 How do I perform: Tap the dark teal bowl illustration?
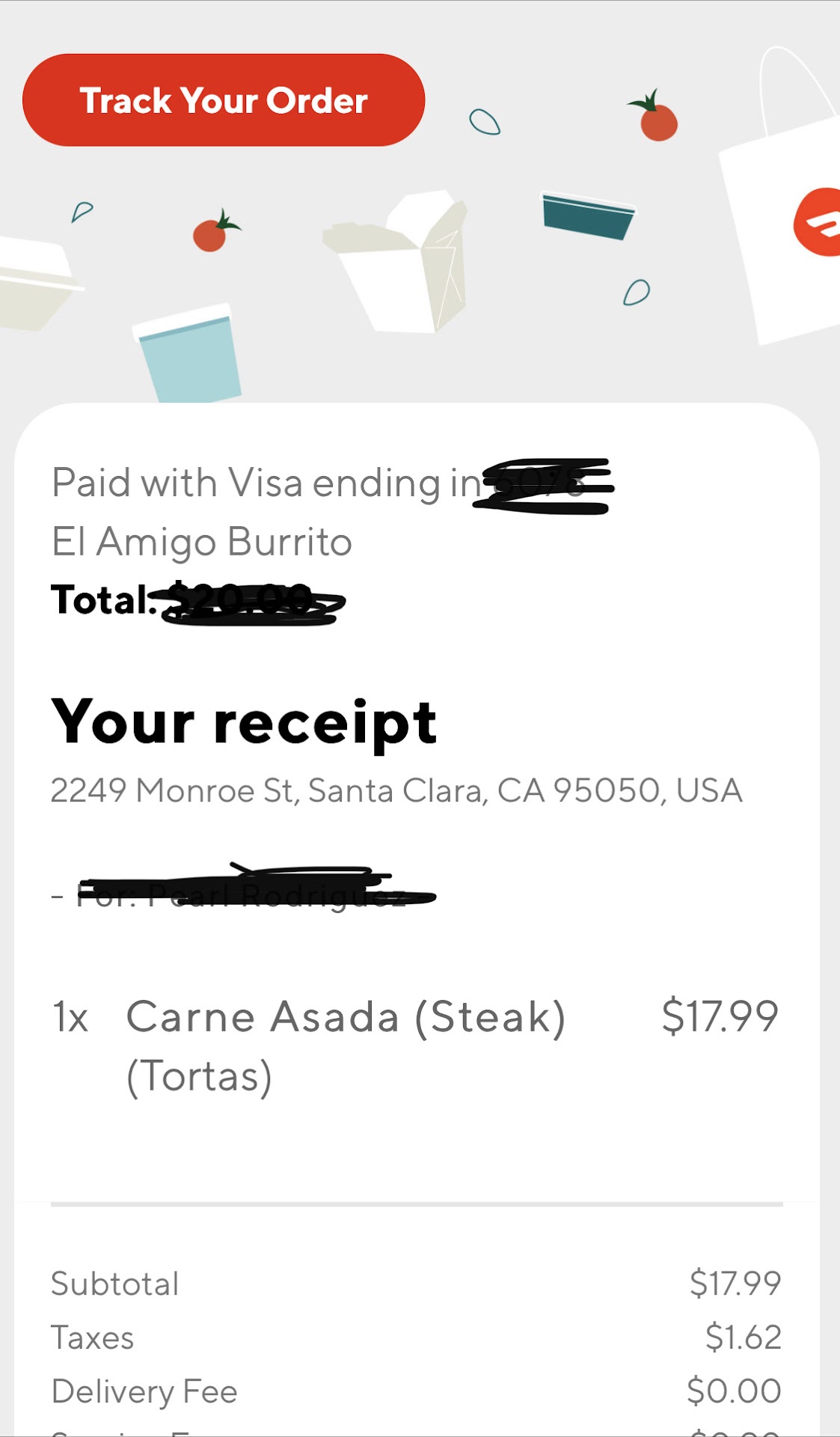pyautogui.click(x=588, y=216)
